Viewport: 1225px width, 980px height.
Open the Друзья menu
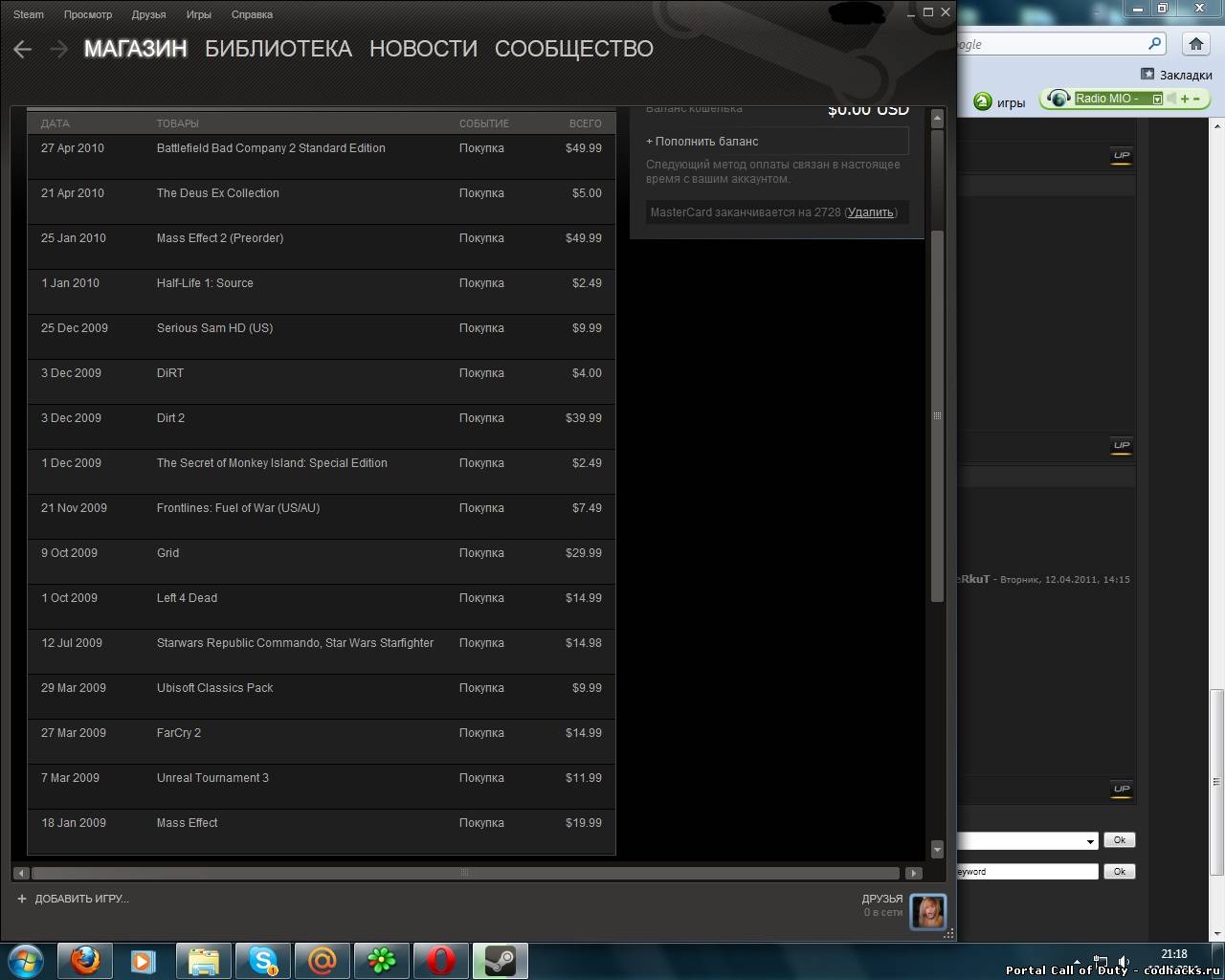click(x=148, y=14)
